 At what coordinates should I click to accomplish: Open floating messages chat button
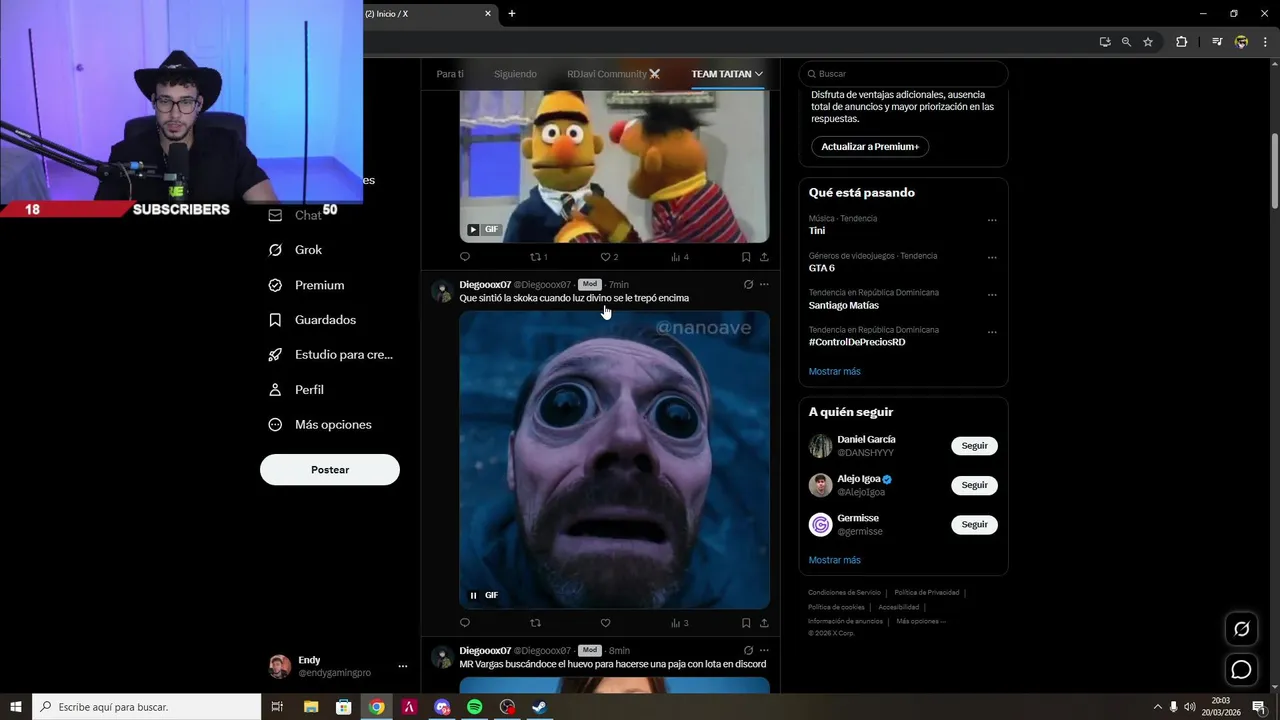coord(1241,670)
